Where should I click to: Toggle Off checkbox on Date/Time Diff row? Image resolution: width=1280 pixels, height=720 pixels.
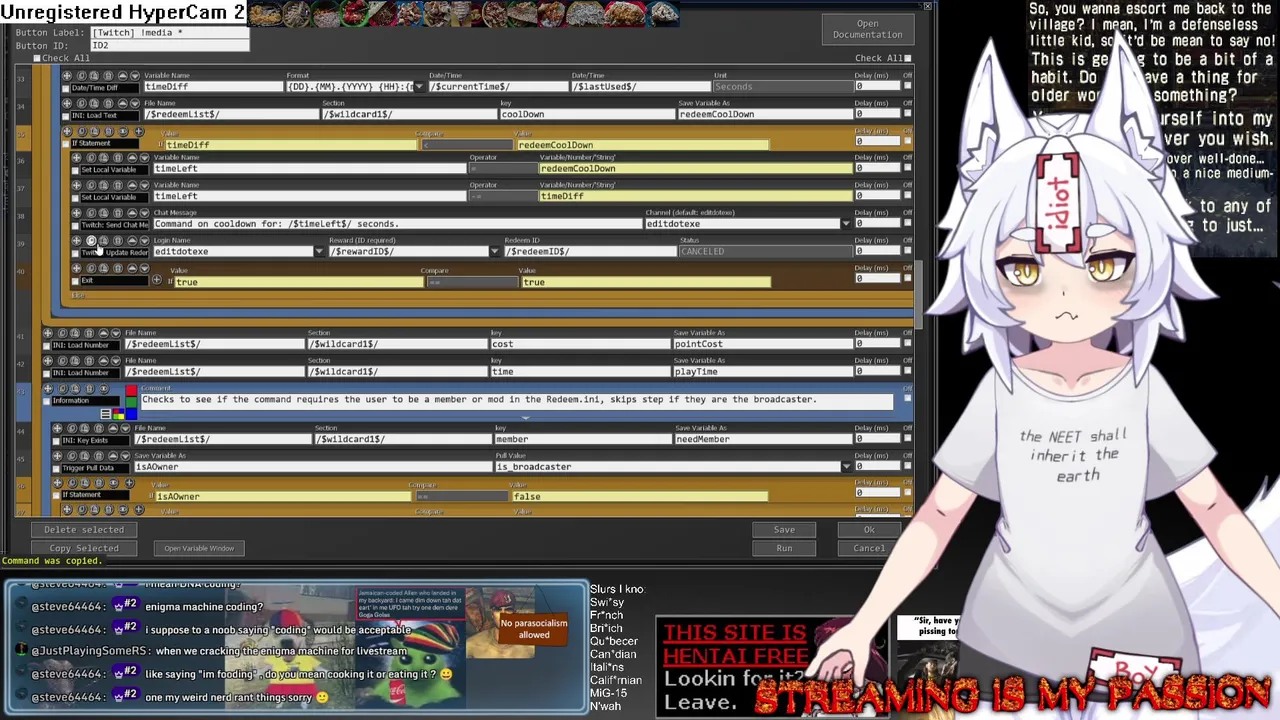pyautogui.click(x=908, y=86)
